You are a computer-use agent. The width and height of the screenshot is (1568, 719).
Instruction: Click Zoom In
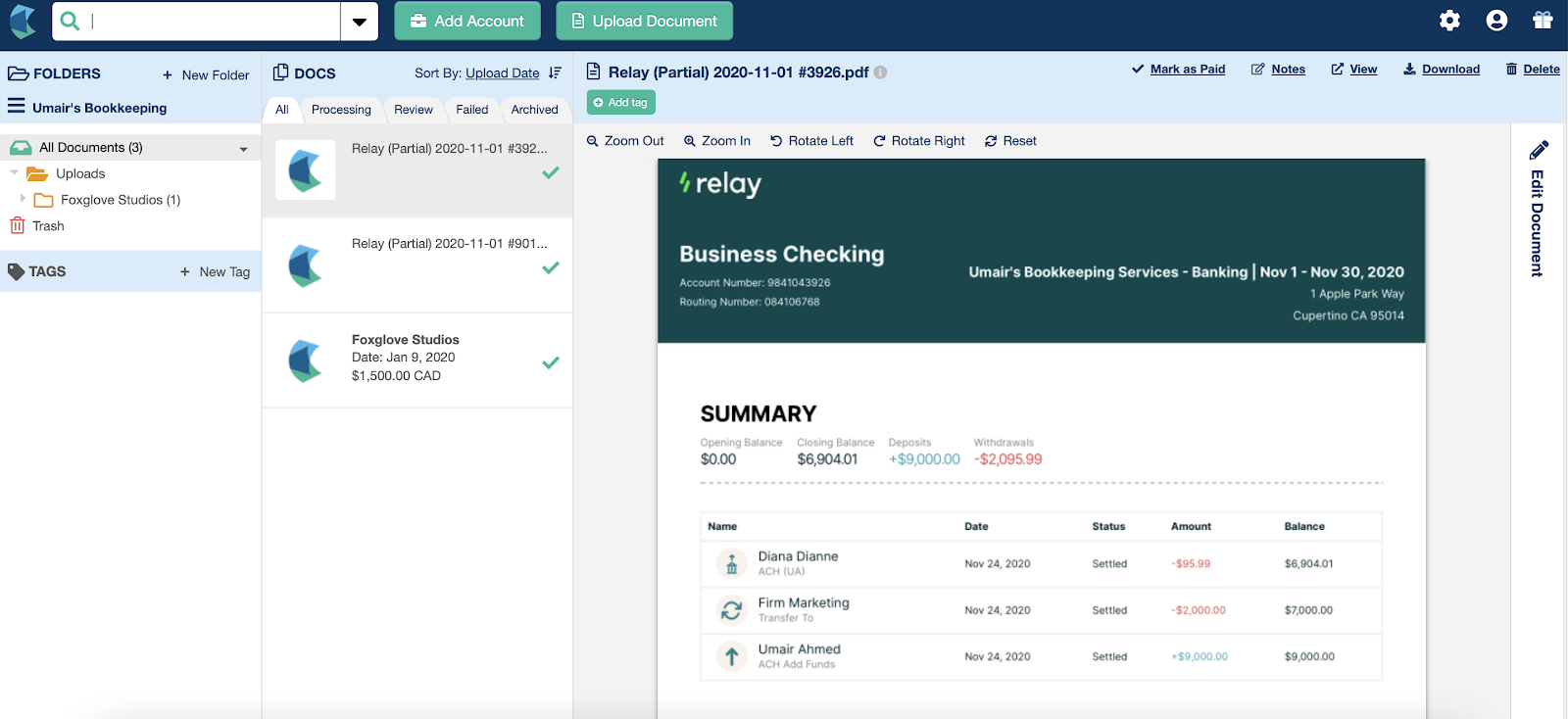(x=717, y=141)
